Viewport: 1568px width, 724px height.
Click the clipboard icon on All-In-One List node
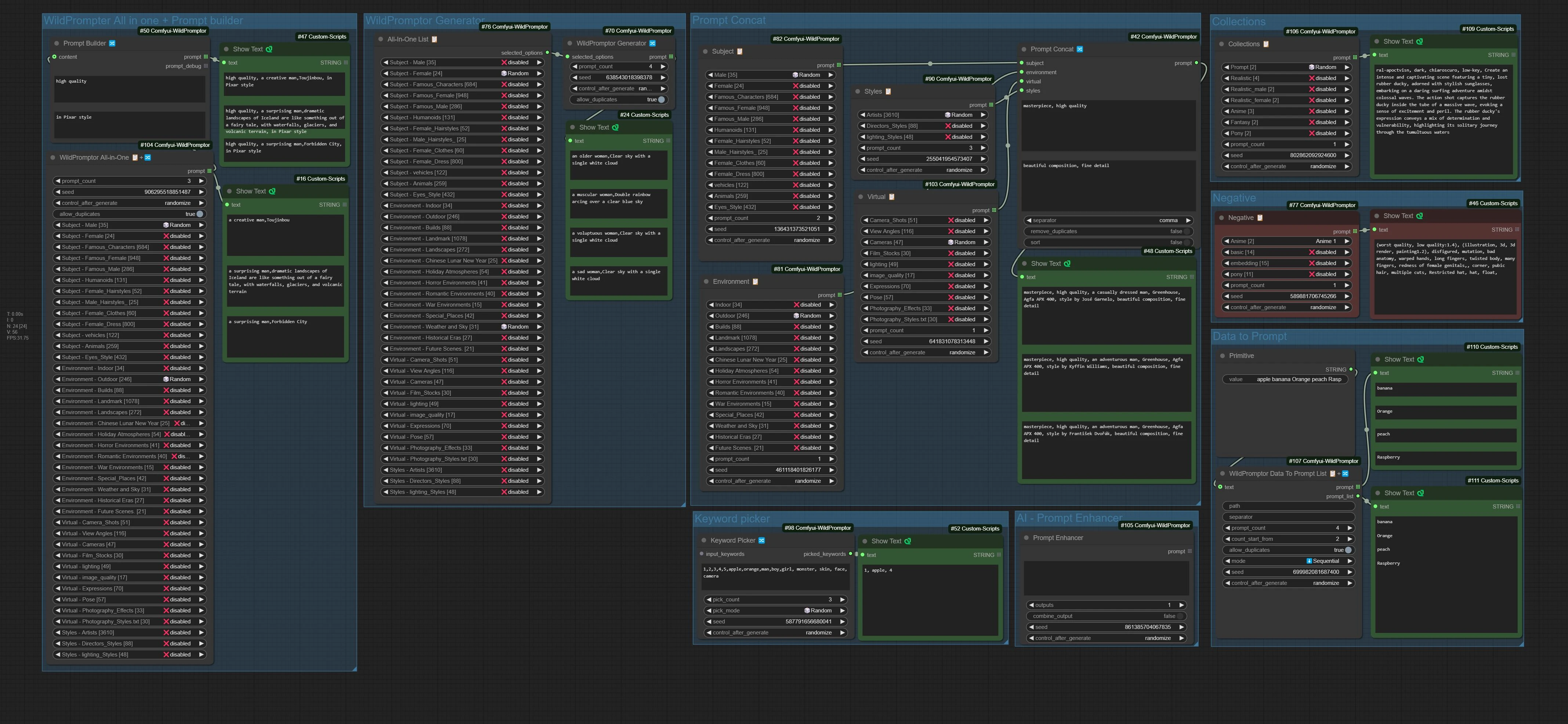(x=435, y=39)
